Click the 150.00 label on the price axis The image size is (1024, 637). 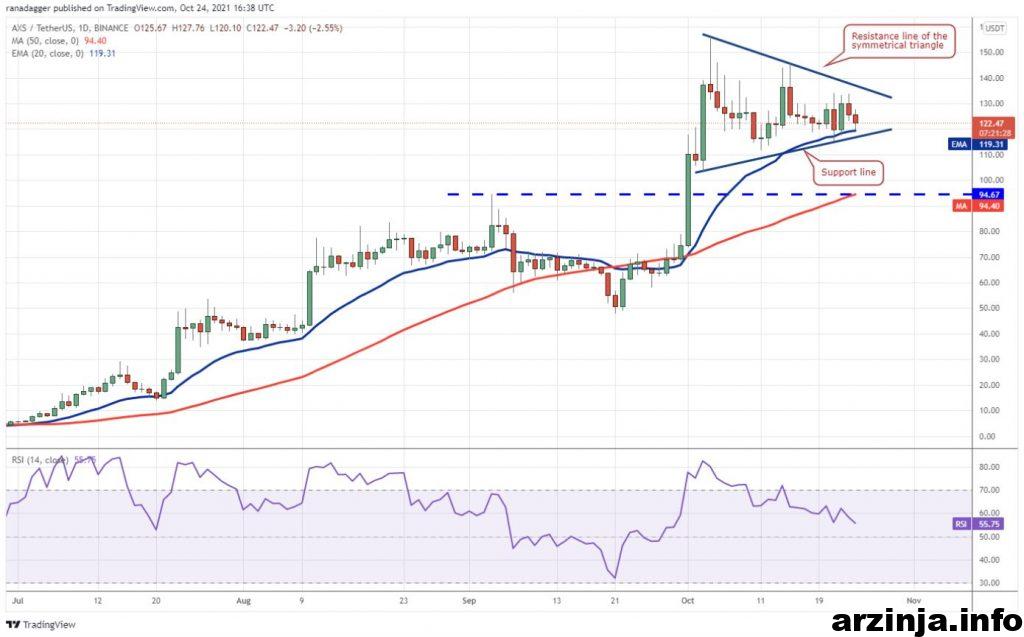992,52
